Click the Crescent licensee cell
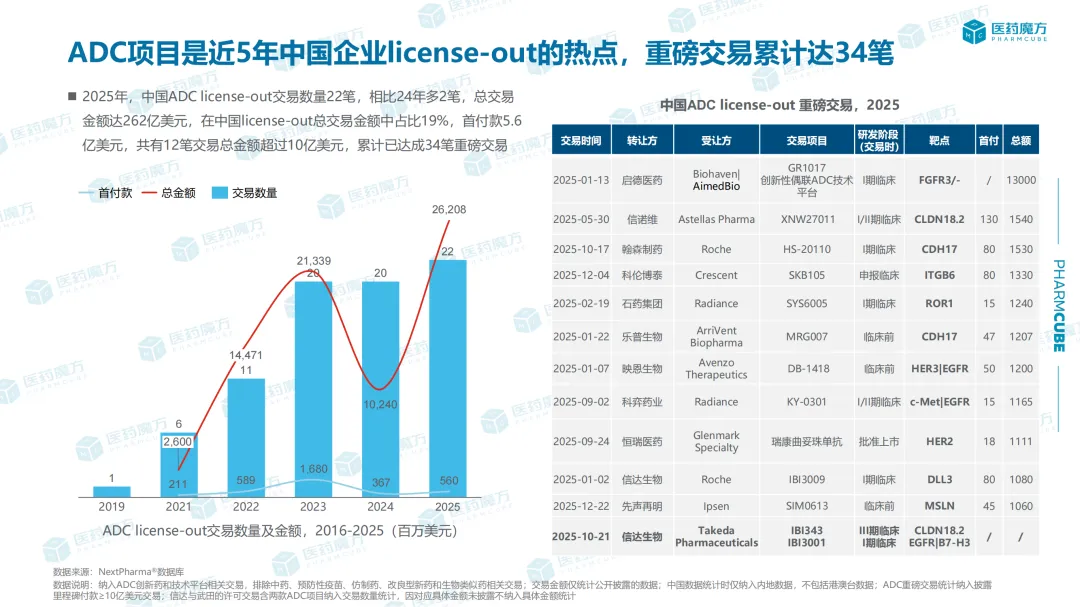This screenshot has height=607, width=1080. 716,275
